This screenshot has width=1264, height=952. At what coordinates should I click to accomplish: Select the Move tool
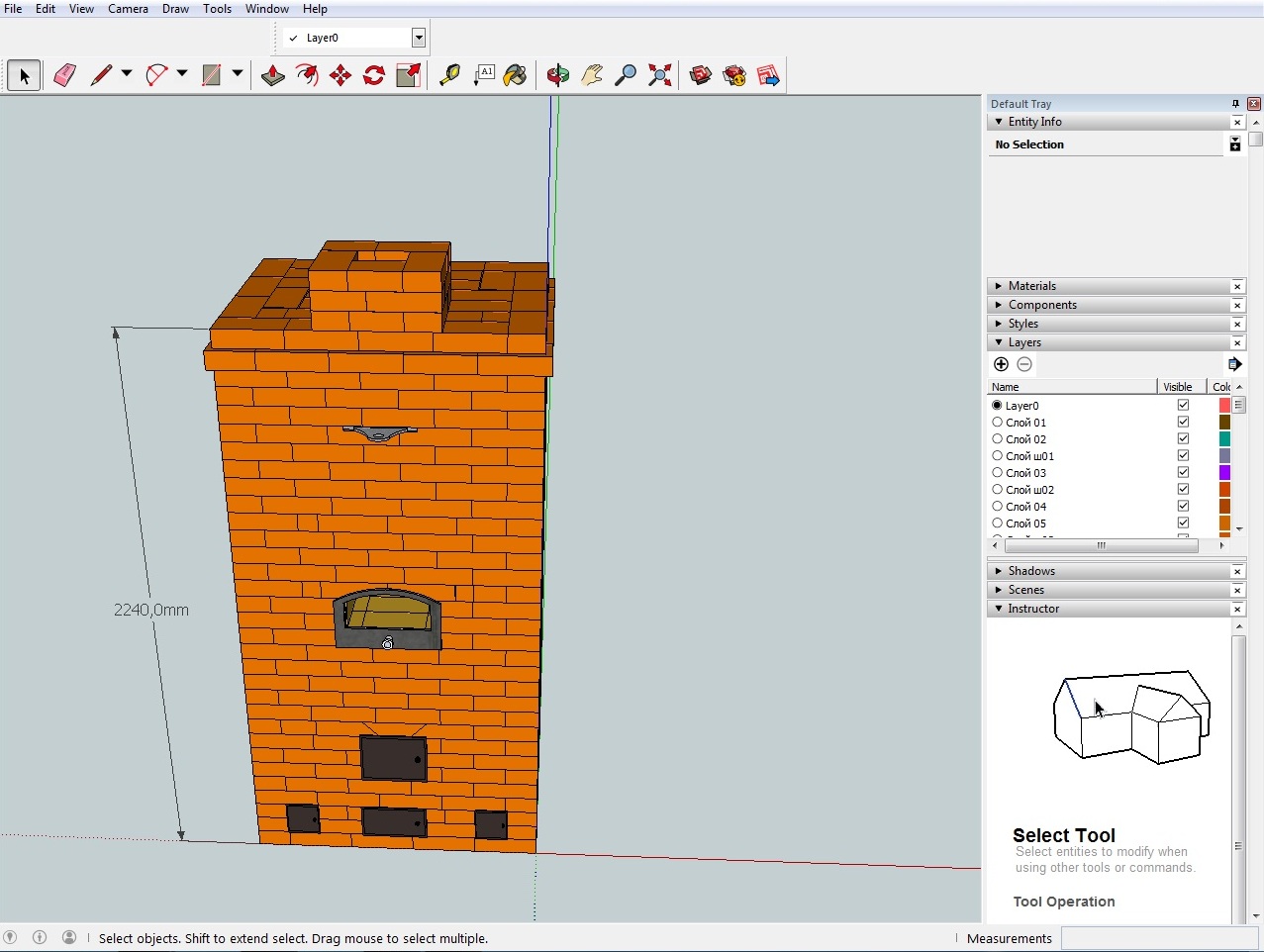coord(340,75)
